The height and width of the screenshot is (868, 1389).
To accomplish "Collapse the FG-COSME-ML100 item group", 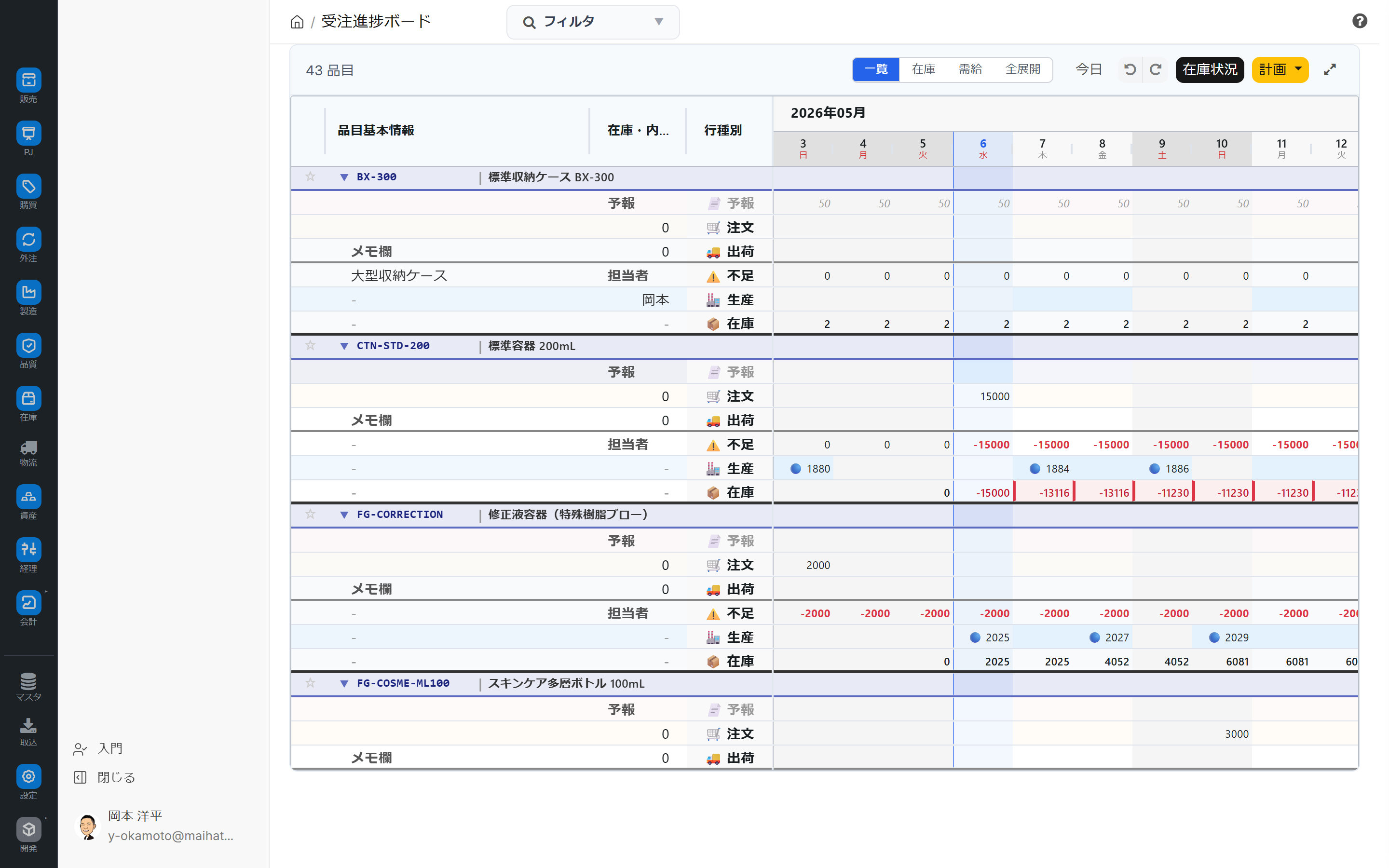I will point(344,684).
